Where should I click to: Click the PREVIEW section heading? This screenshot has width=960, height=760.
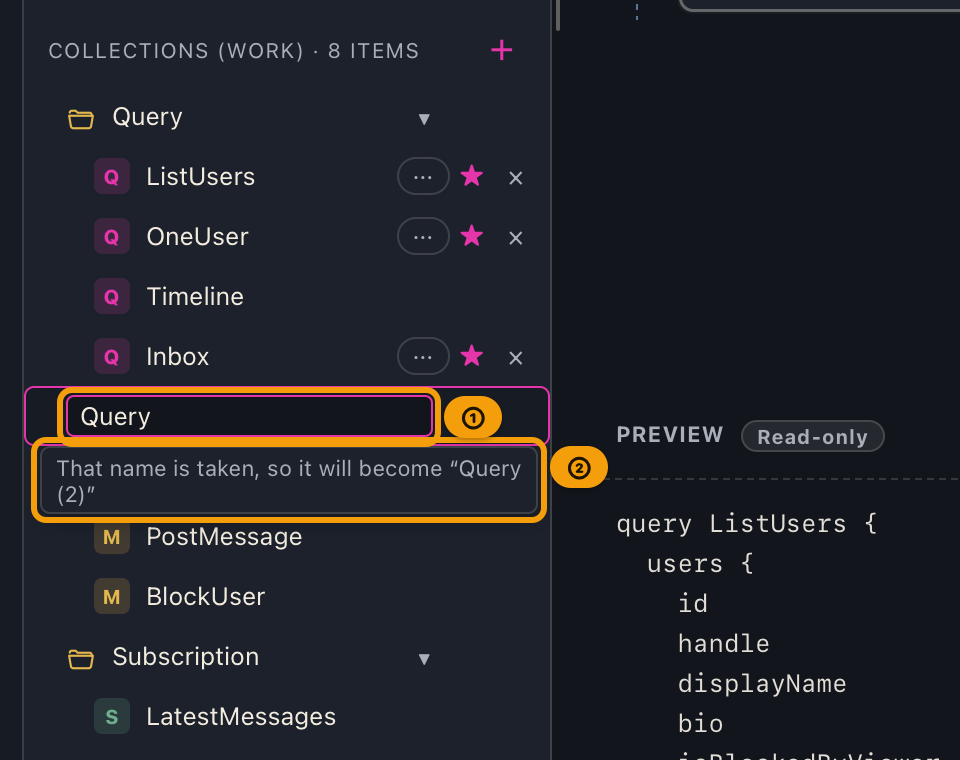click(670, 435)
